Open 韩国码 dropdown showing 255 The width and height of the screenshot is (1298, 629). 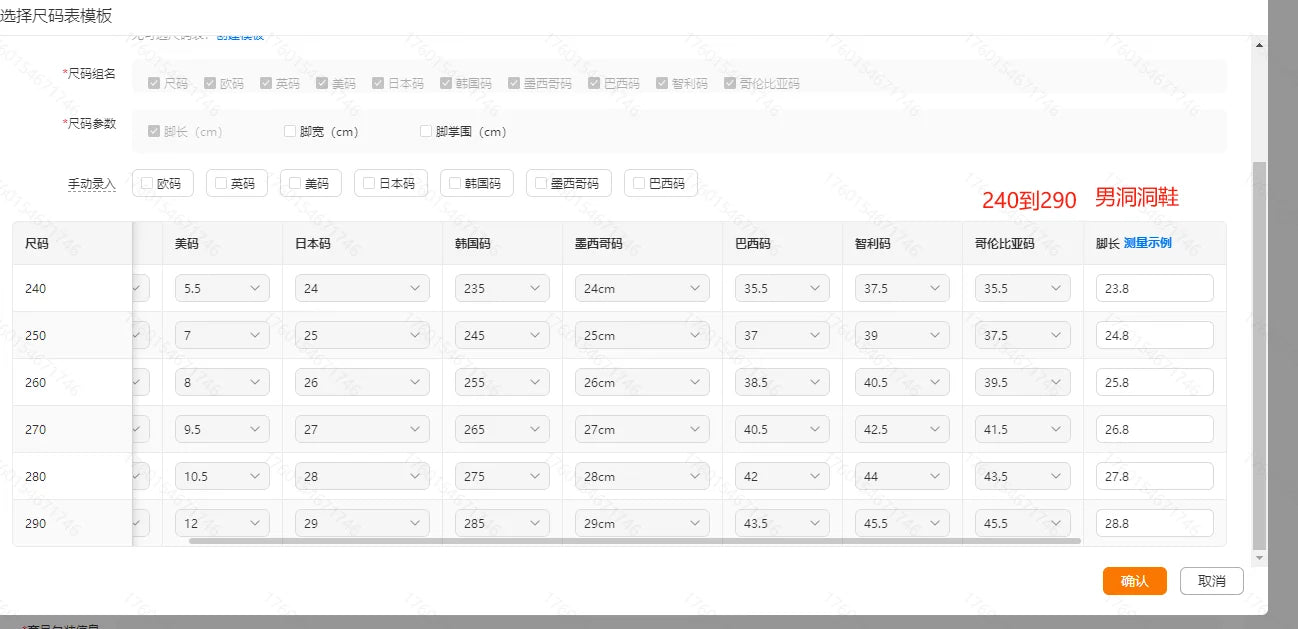[502, 382]
